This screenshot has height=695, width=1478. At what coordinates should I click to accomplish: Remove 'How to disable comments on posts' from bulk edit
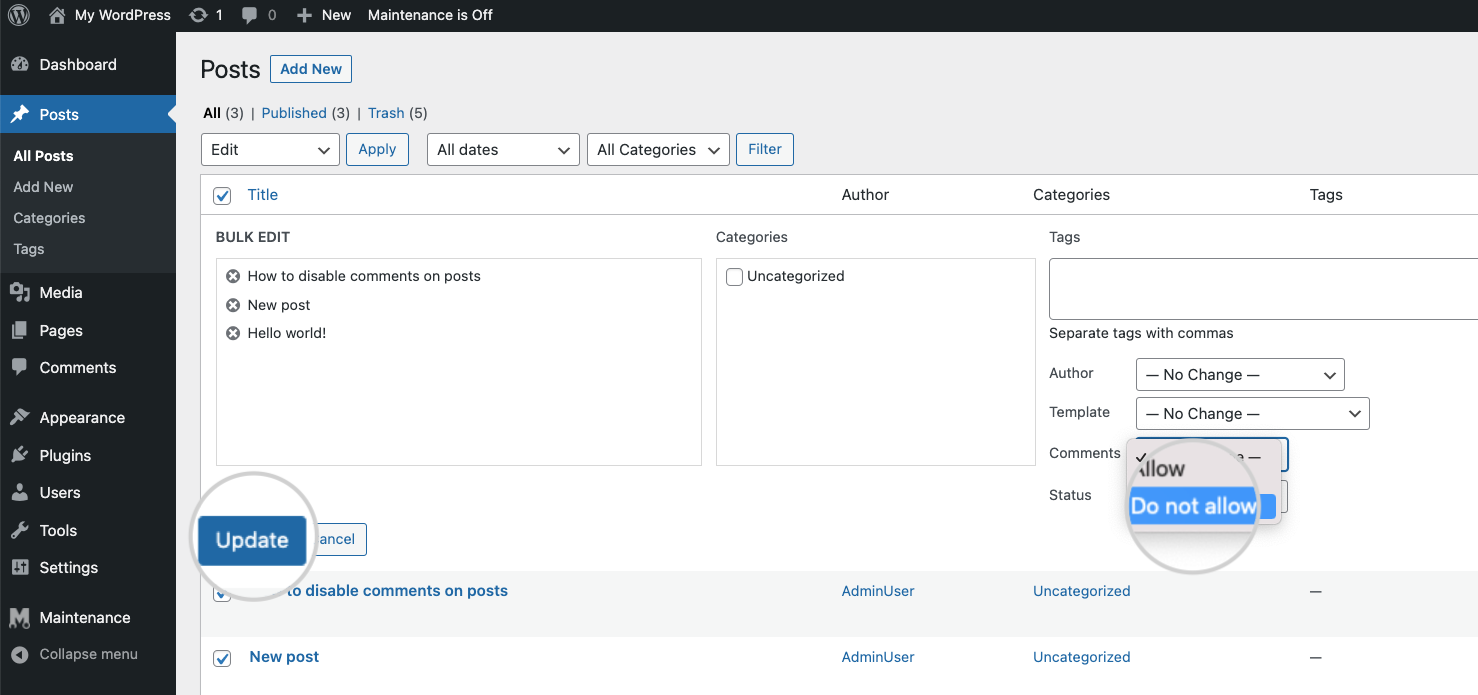click(x=233, y=276)
